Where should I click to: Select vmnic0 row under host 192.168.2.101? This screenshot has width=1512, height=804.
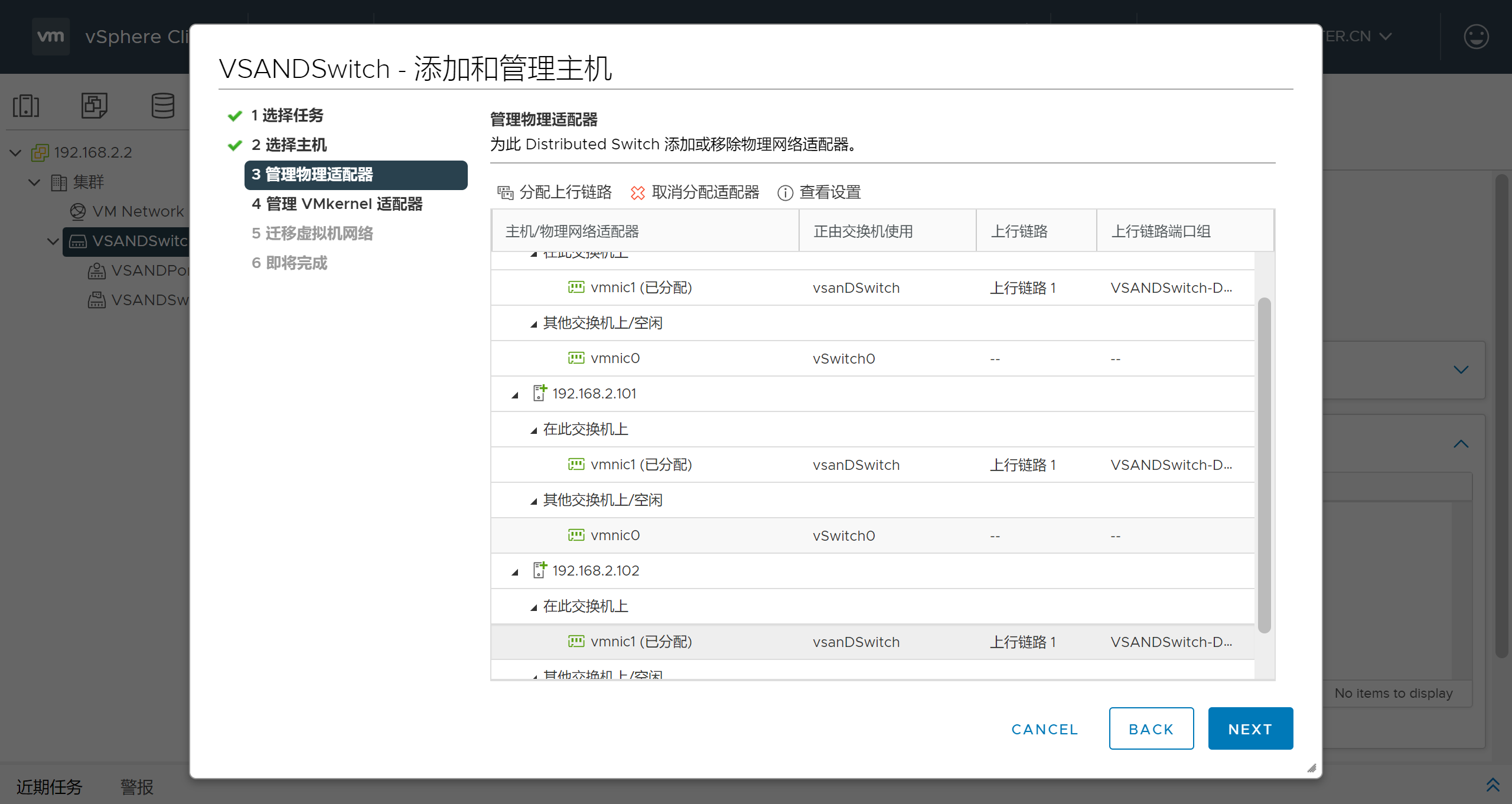(873, 535)
